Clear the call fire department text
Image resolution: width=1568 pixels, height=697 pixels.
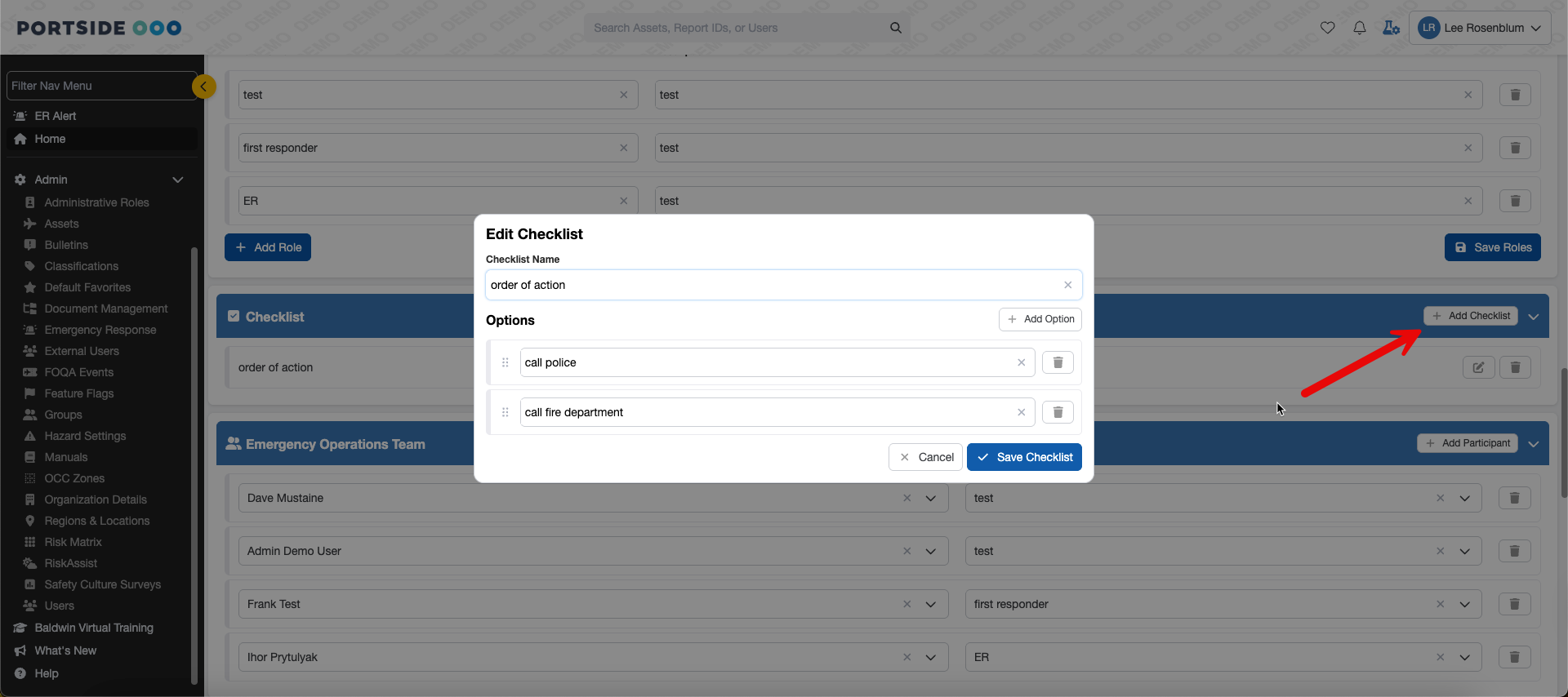click(1021, 412)
